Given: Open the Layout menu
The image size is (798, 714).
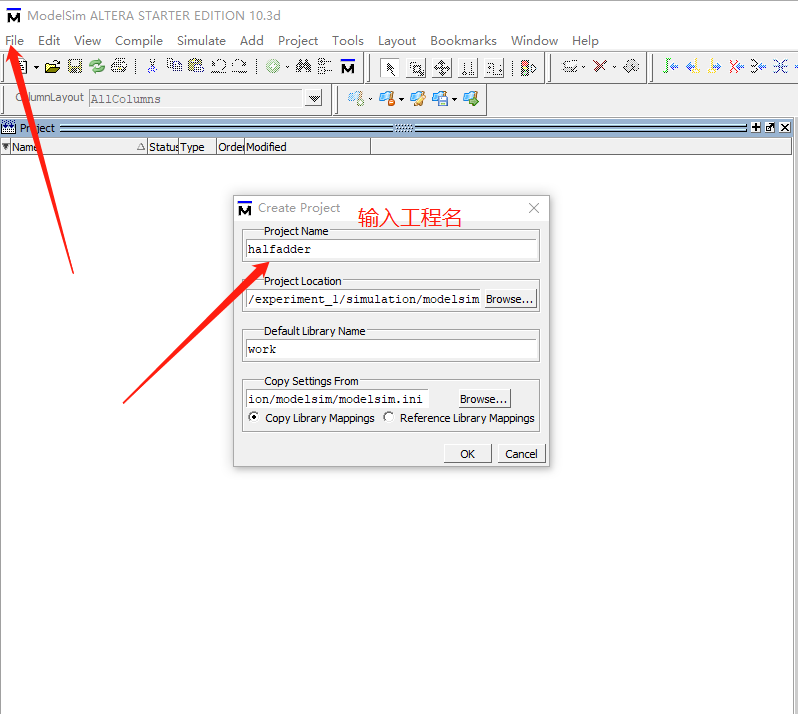Looking at the screenshot, I should pyautogui.click(x=396, y=41).
